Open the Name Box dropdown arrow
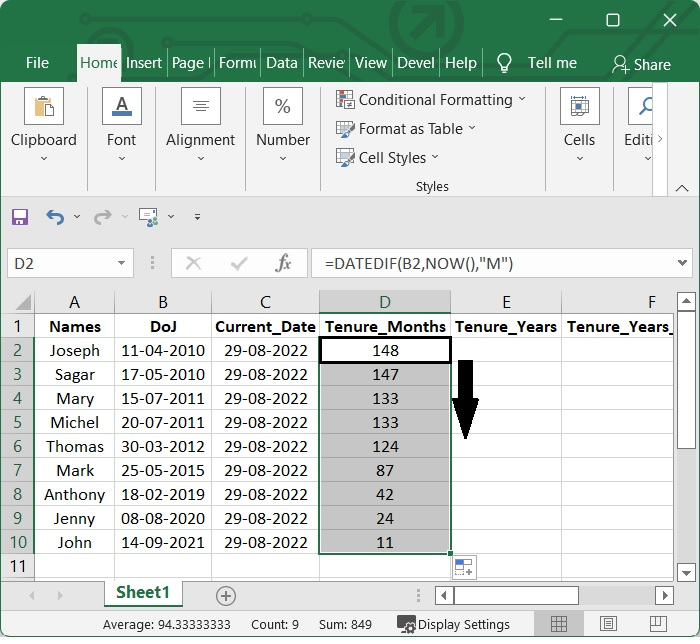The width and height of the screenshot is (700, 644). pyautogui.click(x=122, y=264)
